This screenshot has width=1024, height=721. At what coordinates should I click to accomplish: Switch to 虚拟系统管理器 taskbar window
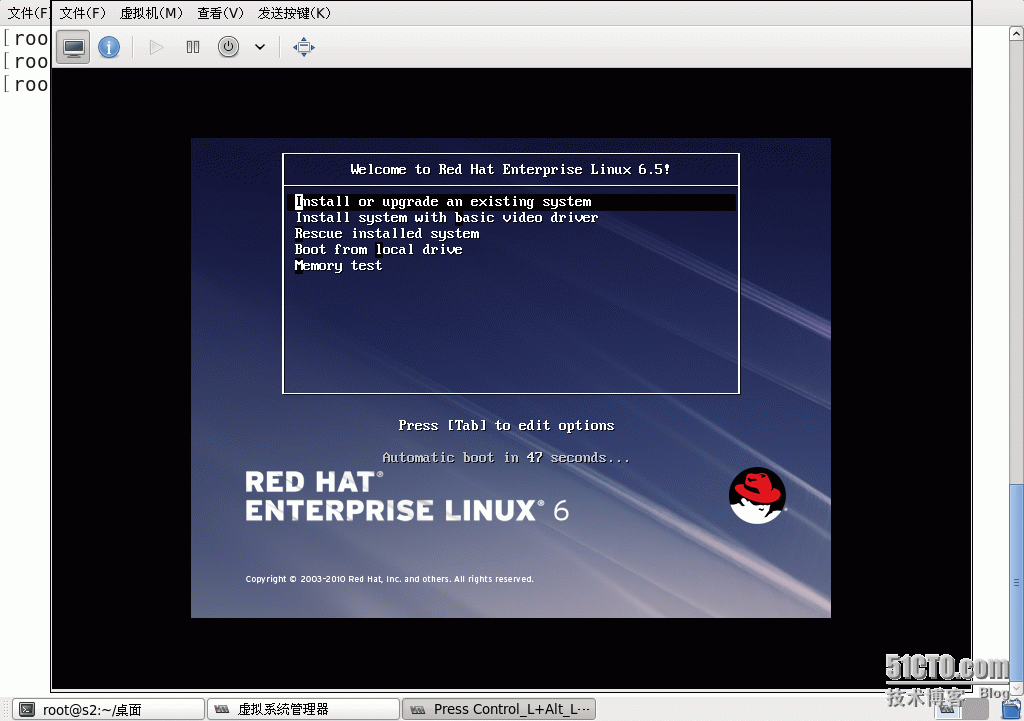click(x=303, y=709)
